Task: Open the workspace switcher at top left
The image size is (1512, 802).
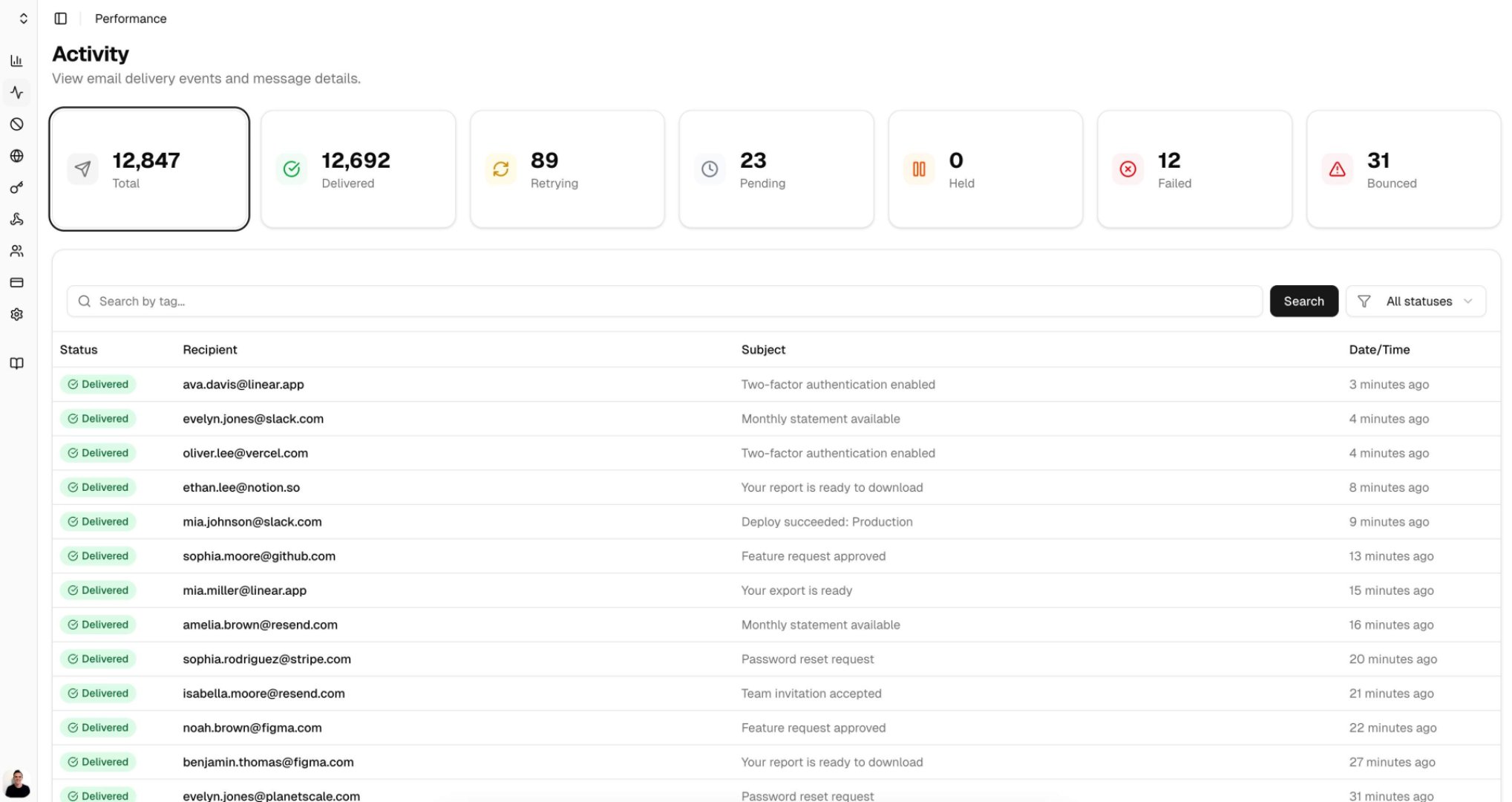Action: (x=22, y=18)
